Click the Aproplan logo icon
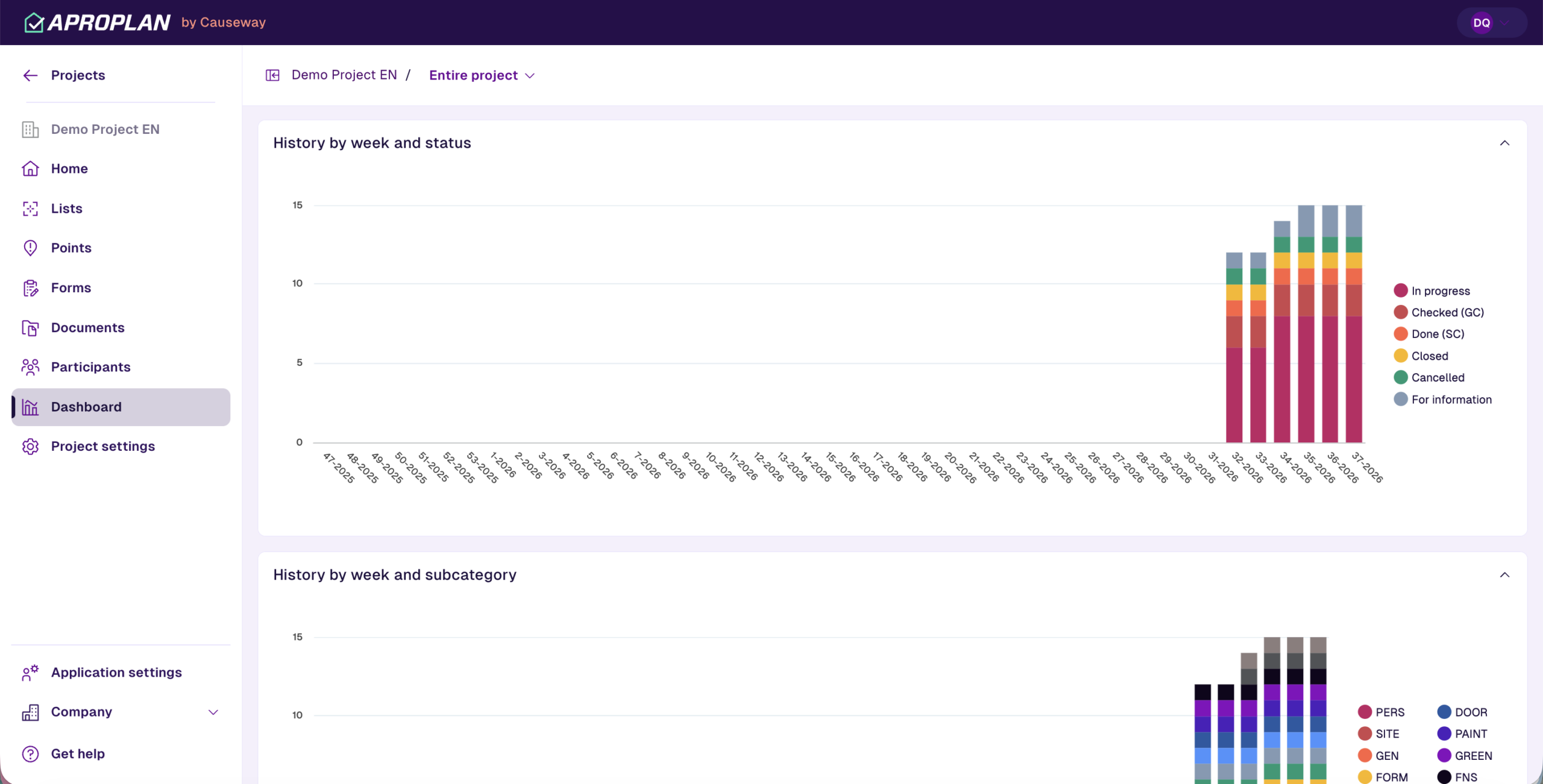Image resolution: width=1543 pixels, height=784 pixels. point(34,22)
